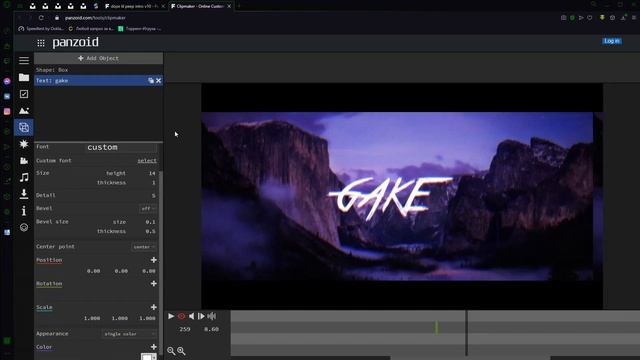Screen dimensions: 640x360
Task: Add keyframe for Scale
Action: click(x=153, y=307)
